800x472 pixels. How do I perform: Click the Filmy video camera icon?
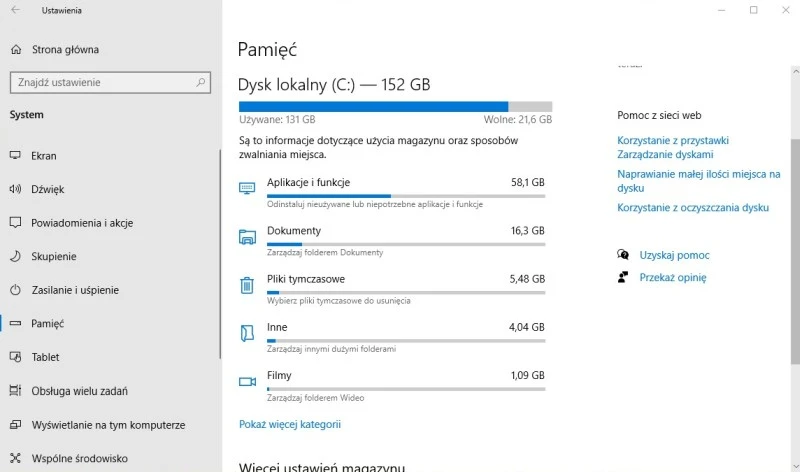pos(247,381)
